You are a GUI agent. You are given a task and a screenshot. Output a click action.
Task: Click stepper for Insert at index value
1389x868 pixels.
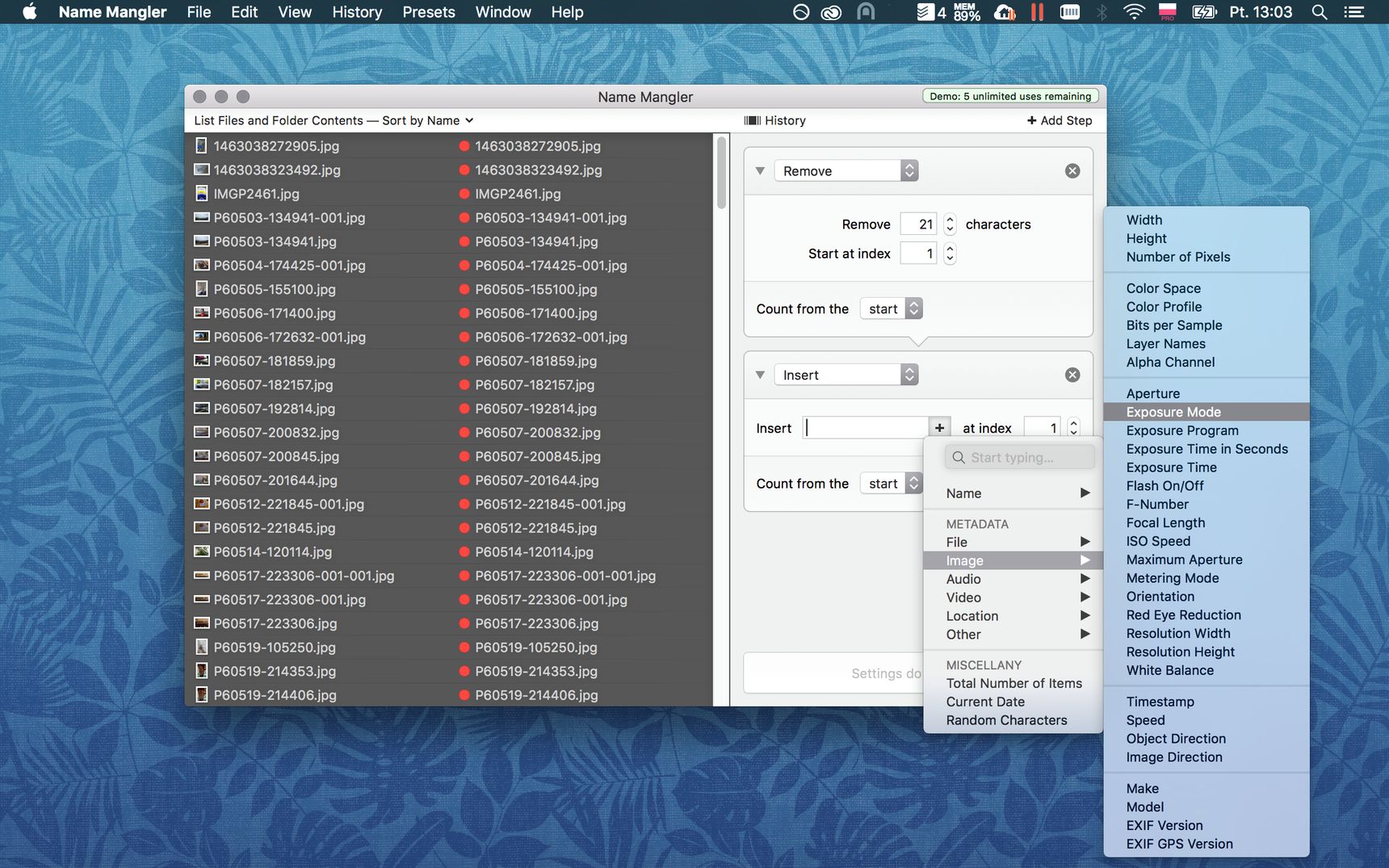click(1073, 428)
